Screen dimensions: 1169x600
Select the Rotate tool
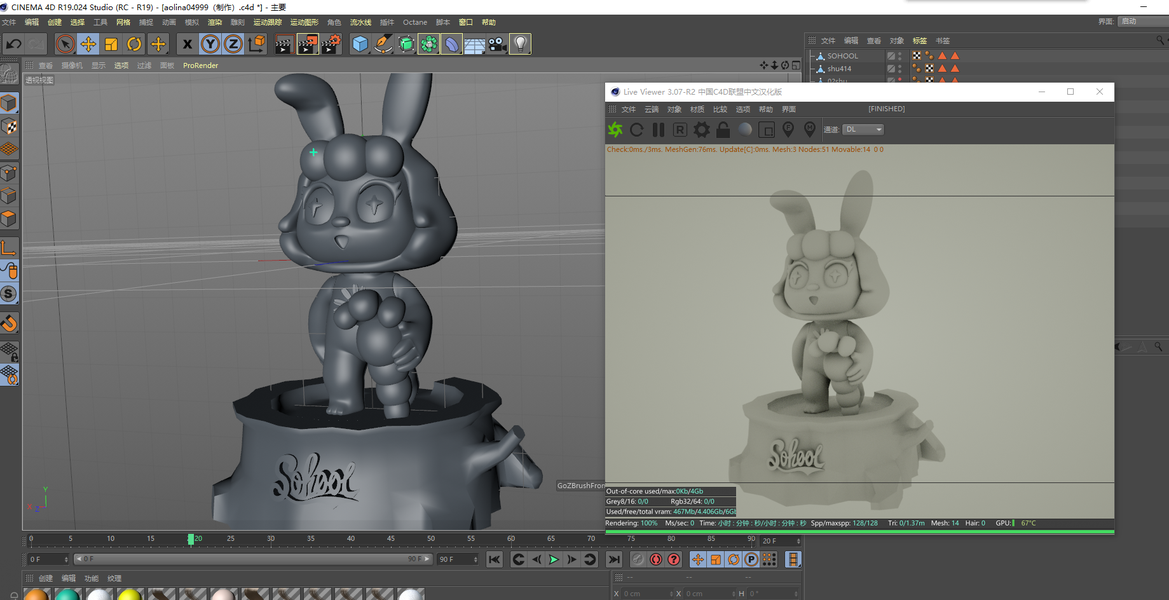click(134, 44)
